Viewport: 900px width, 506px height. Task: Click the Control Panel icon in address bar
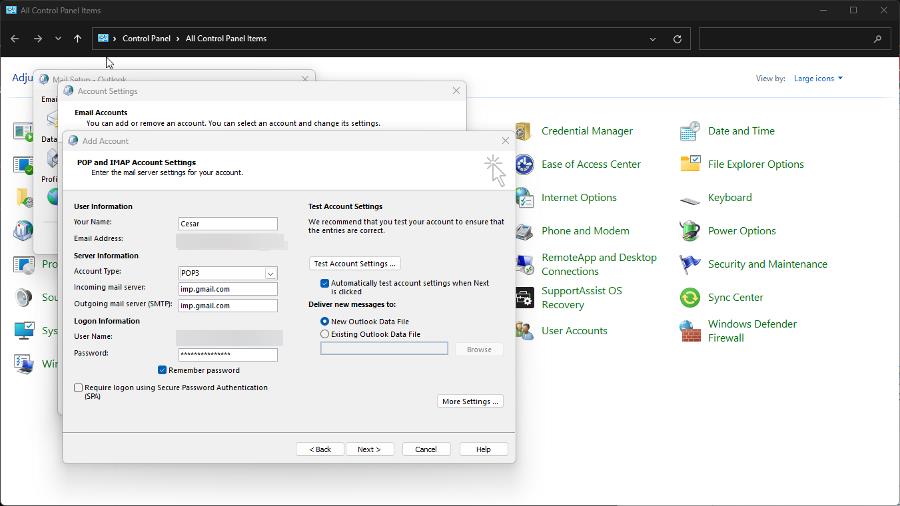[103, 38]
